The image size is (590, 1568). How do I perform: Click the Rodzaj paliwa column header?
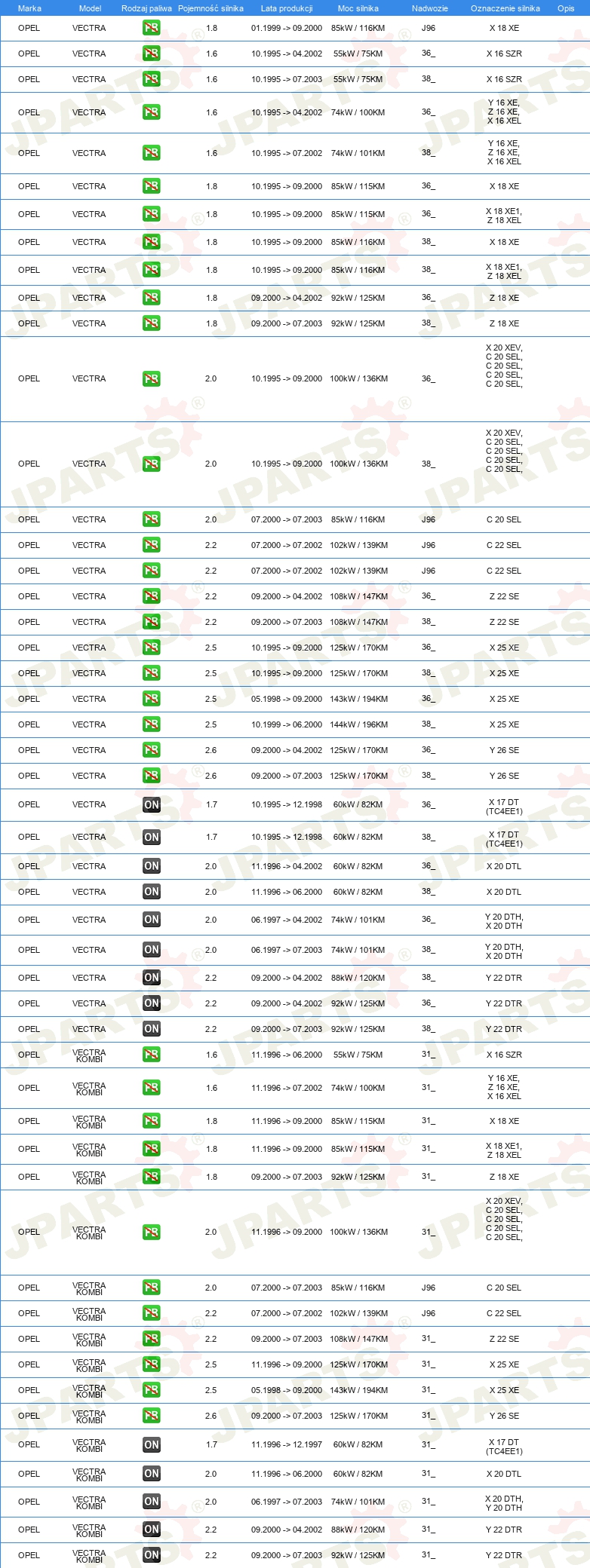[x=146, y=8]
